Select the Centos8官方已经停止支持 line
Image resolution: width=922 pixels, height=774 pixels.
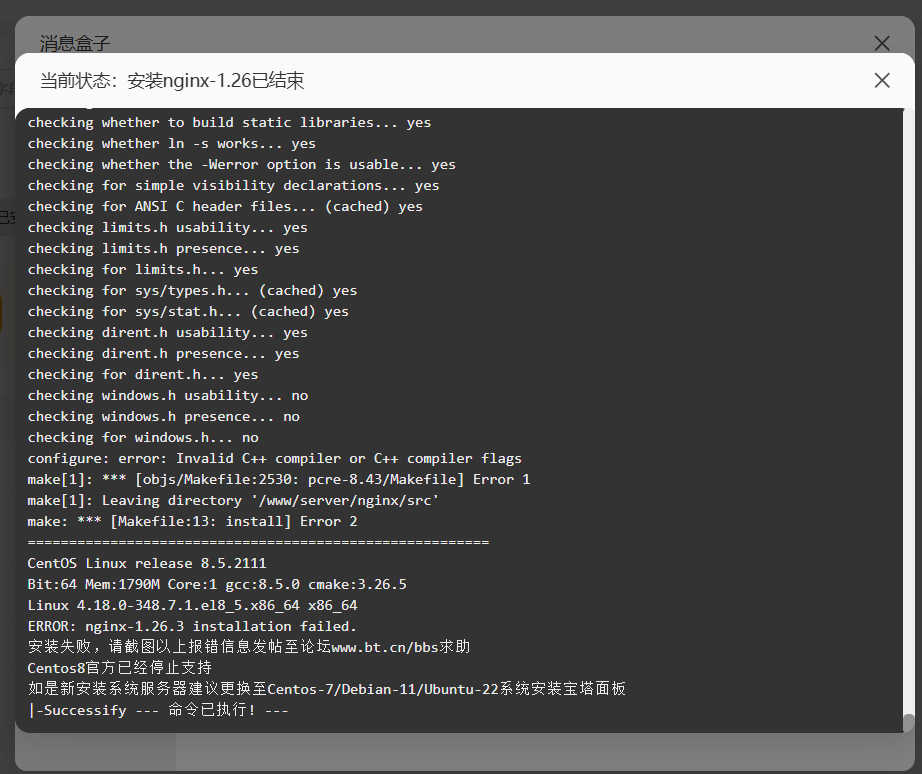click(x=119, y=668)
